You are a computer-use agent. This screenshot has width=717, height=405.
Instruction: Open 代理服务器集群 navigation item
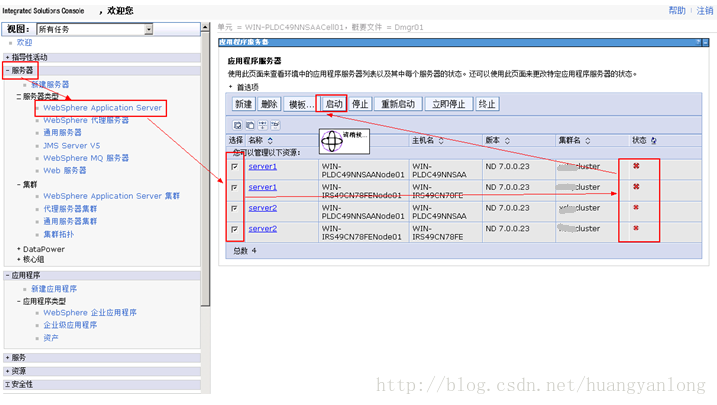click(70, 208)
